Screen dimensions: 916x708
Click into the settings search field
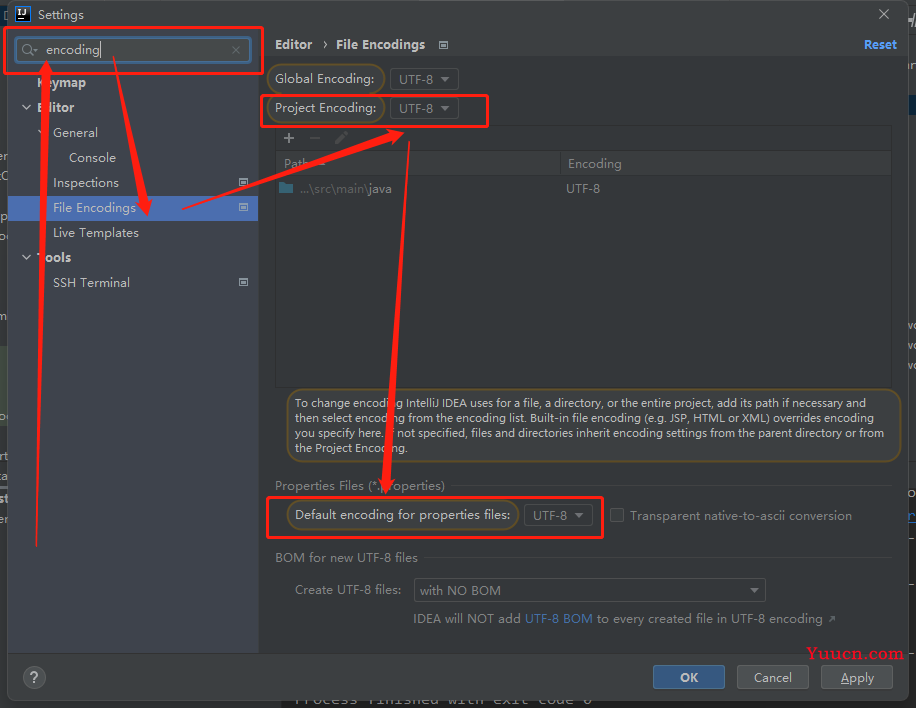133,50
